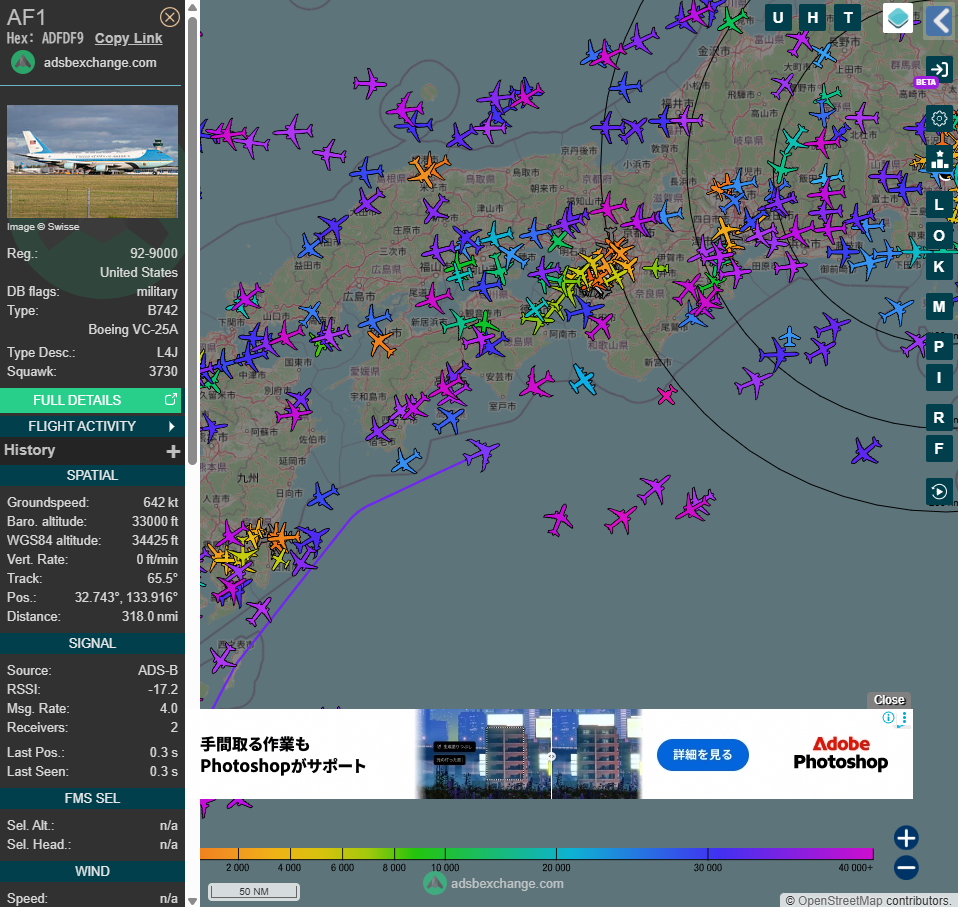Collapse the sidebar with the chevron arrow
The image size is (958, 907).
pyautogui.click(x=938, y=20)
